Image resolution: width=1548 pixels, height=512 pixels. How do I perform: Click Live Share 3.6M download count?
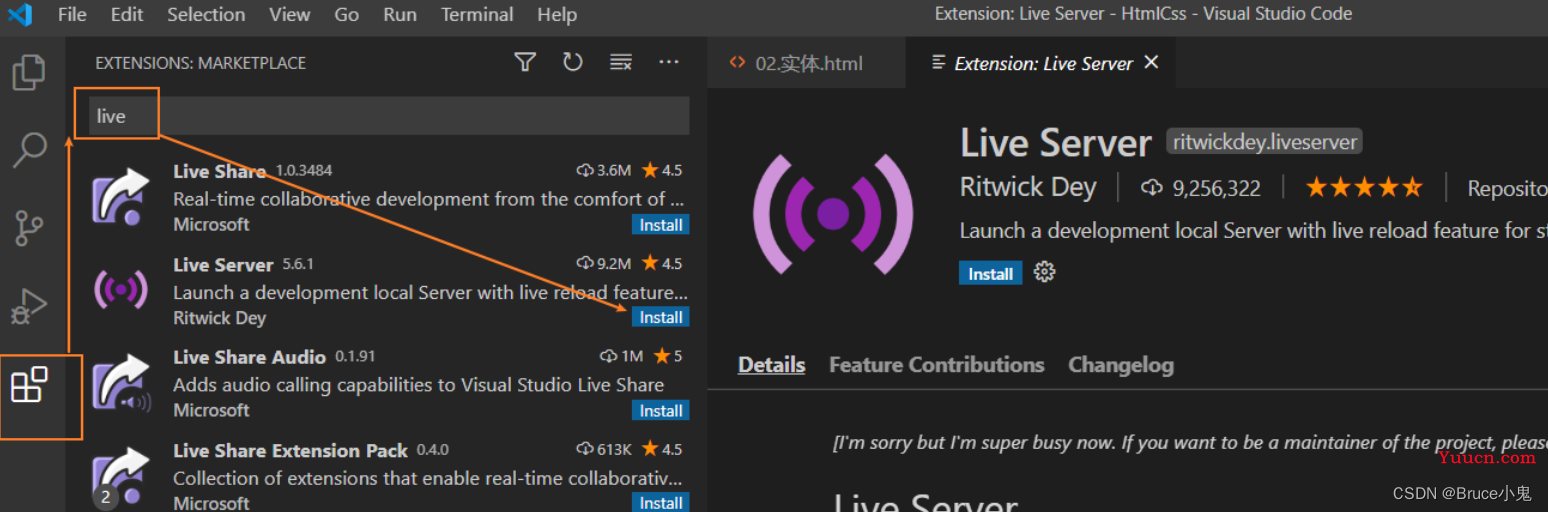[x=604, y=170]
